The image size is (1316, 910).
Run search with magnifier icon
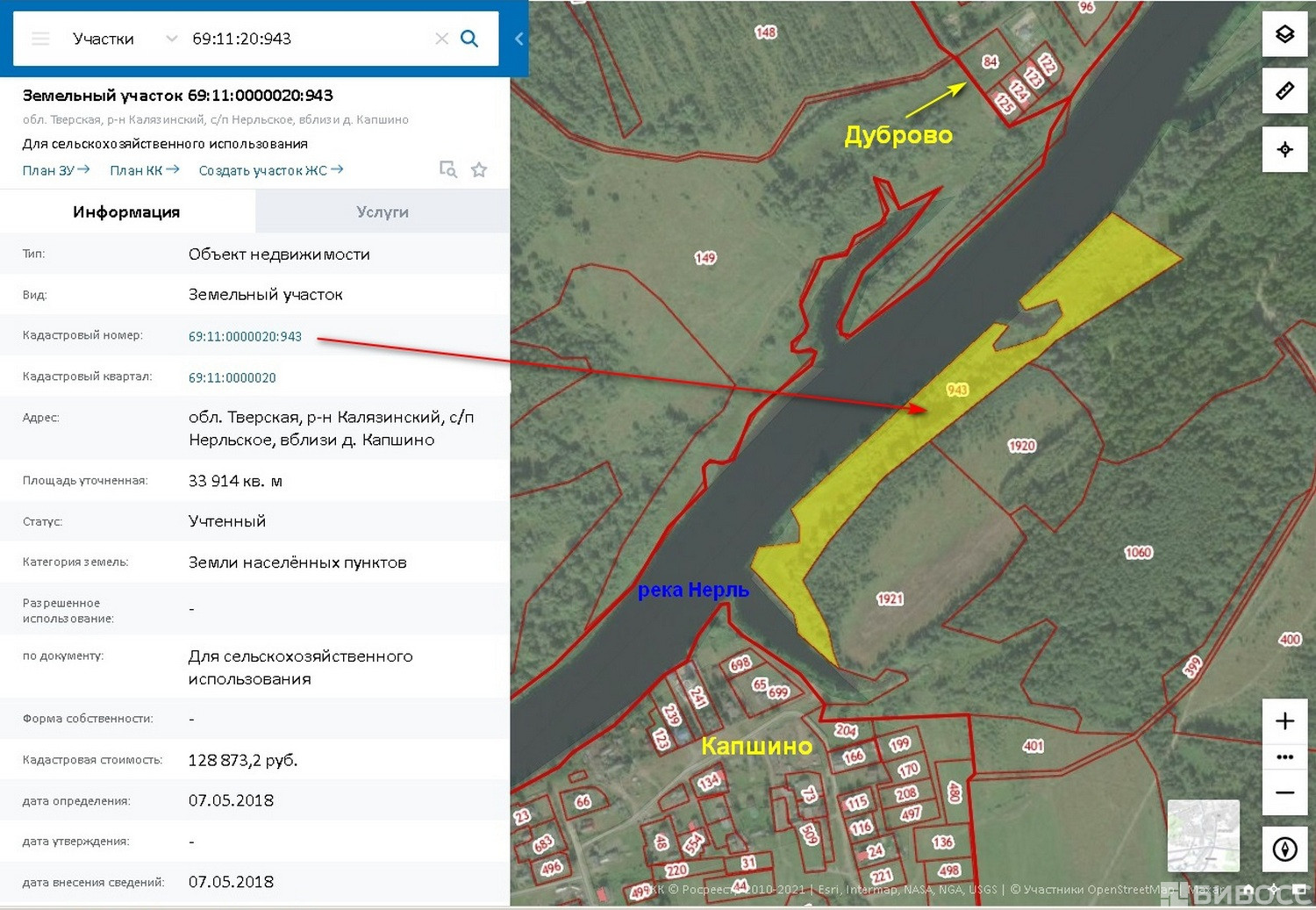coord(469,39)
